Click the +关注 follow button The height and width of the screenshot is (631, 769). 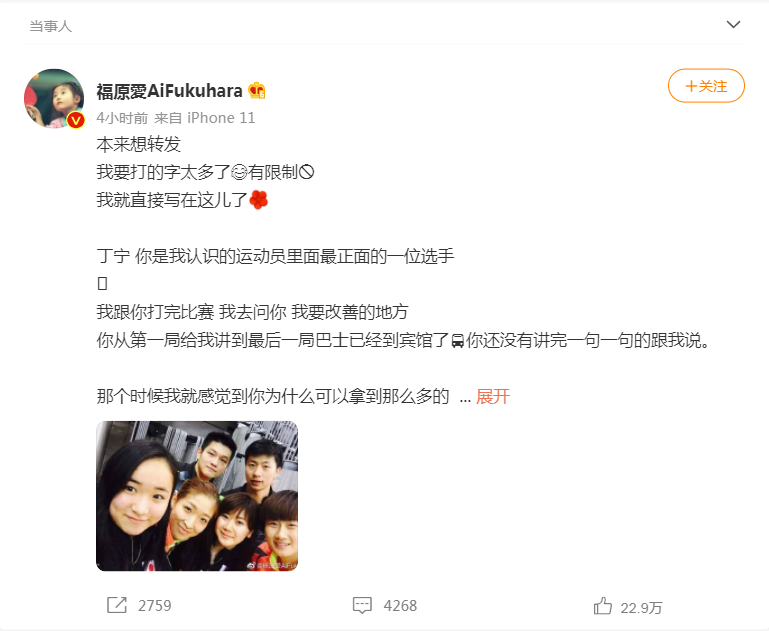point(706,86)
